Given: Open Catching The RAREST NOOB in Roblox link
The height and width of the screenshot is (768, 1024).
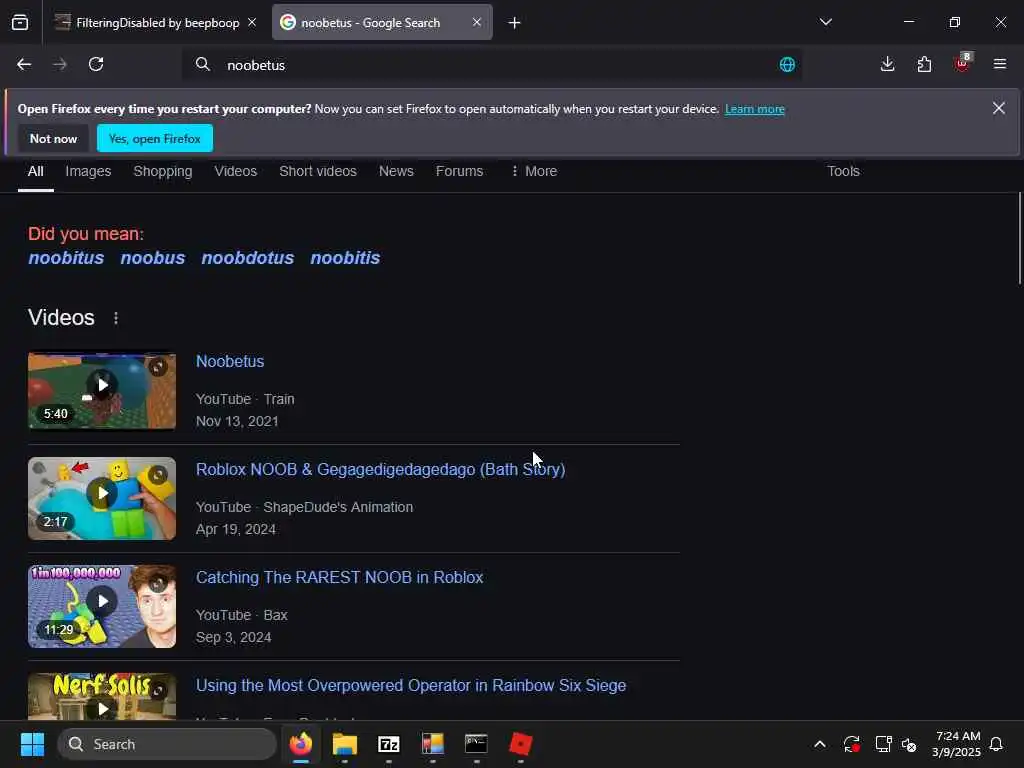Looking at the screenshot, I should tap(340, 577).
